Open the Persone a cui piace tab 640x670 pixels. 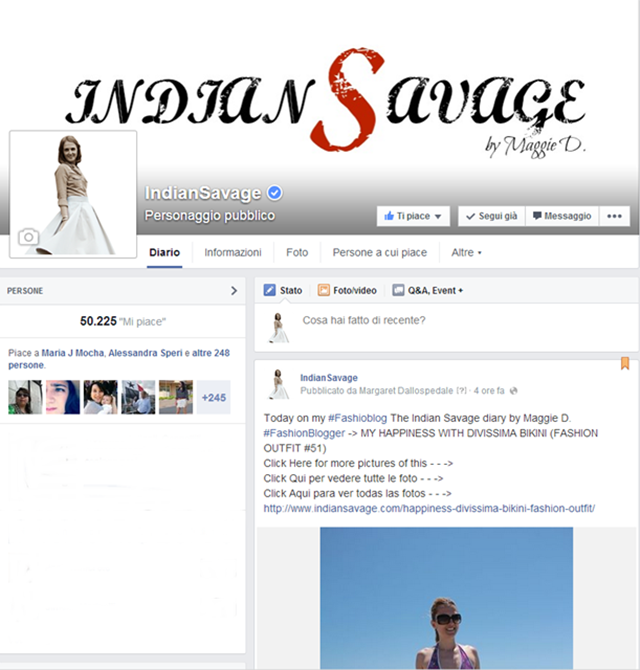click(x=380, y=253)
